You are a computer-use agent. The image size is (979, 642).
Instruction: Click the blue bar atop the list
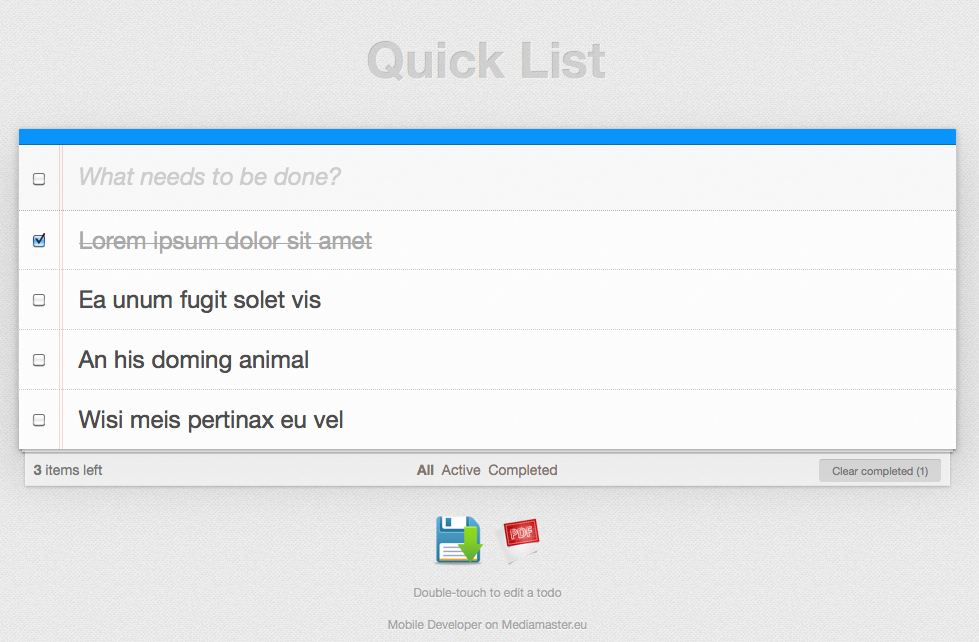pyautogui.click(x=487, y=137)
